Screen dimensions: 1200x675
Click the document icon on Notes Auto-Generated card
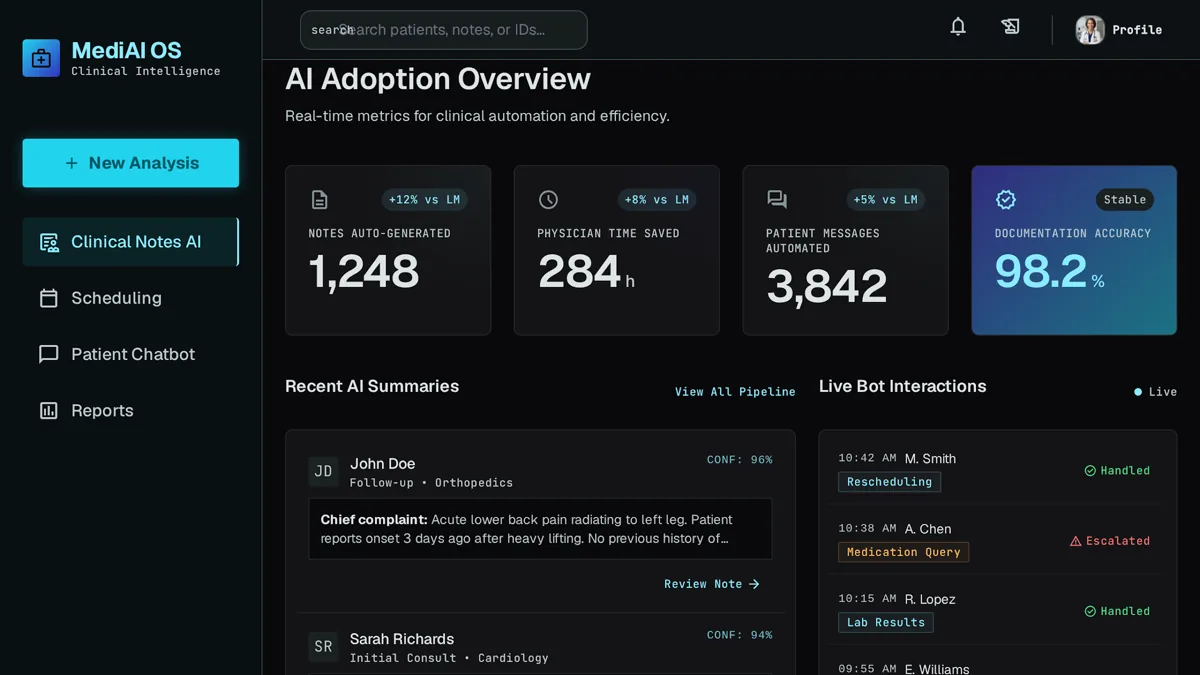click(320, 200)
